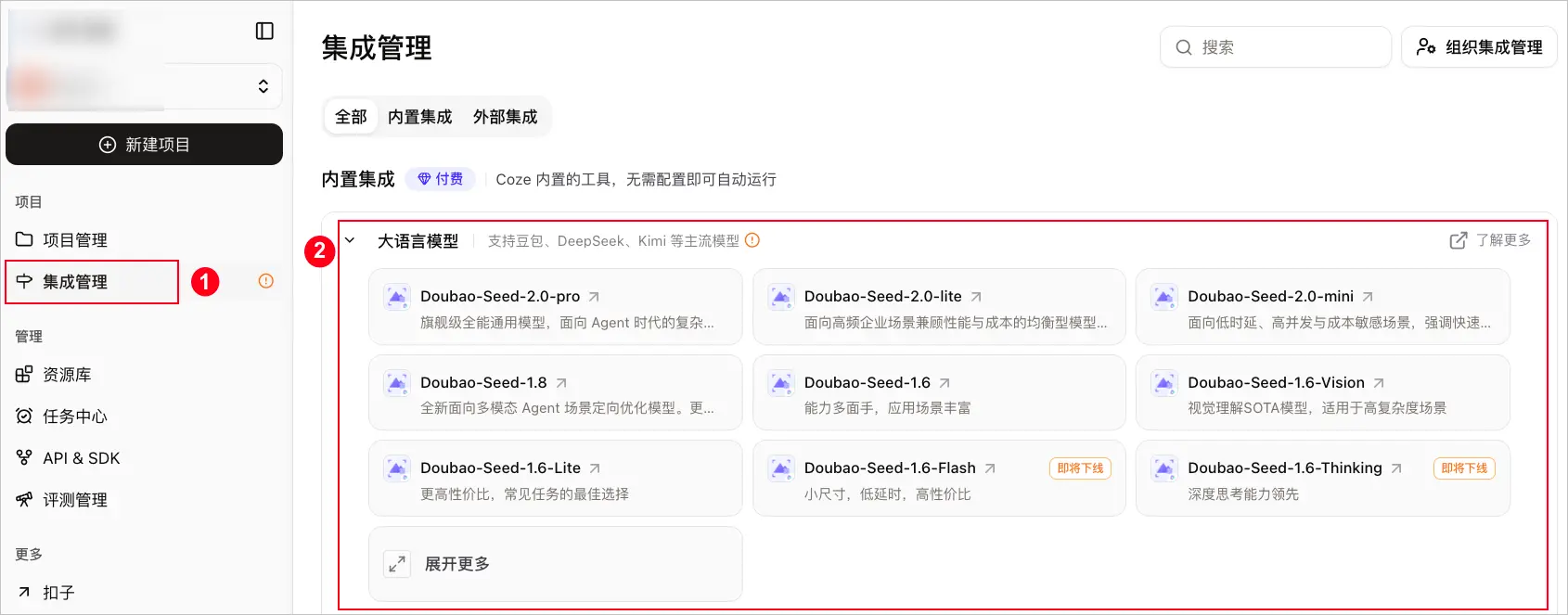Click the Doubao-Seed-1.8 model icon
This screenshot has height=615, width=1568.
397,383
